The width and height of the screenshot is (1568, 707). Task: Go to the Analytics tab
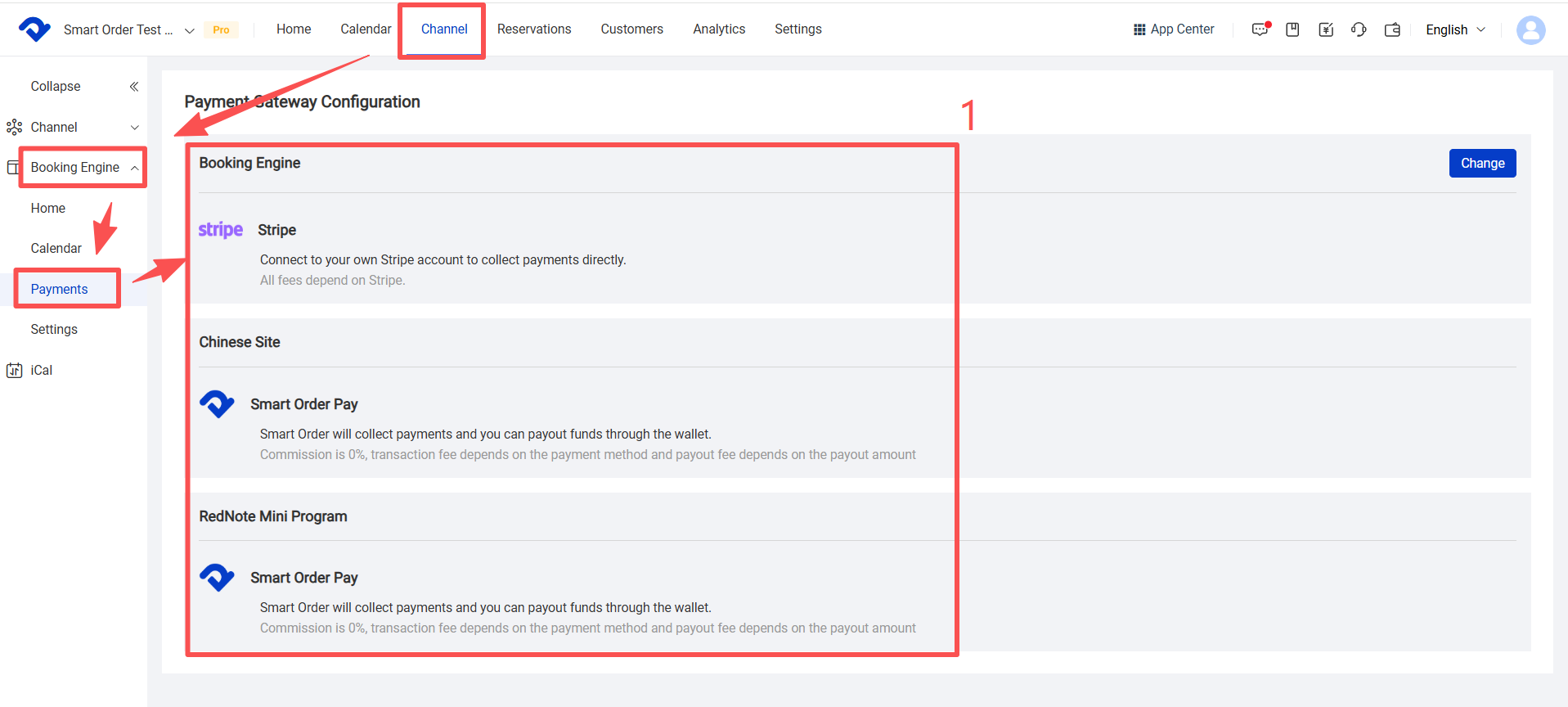click(719, 29)
